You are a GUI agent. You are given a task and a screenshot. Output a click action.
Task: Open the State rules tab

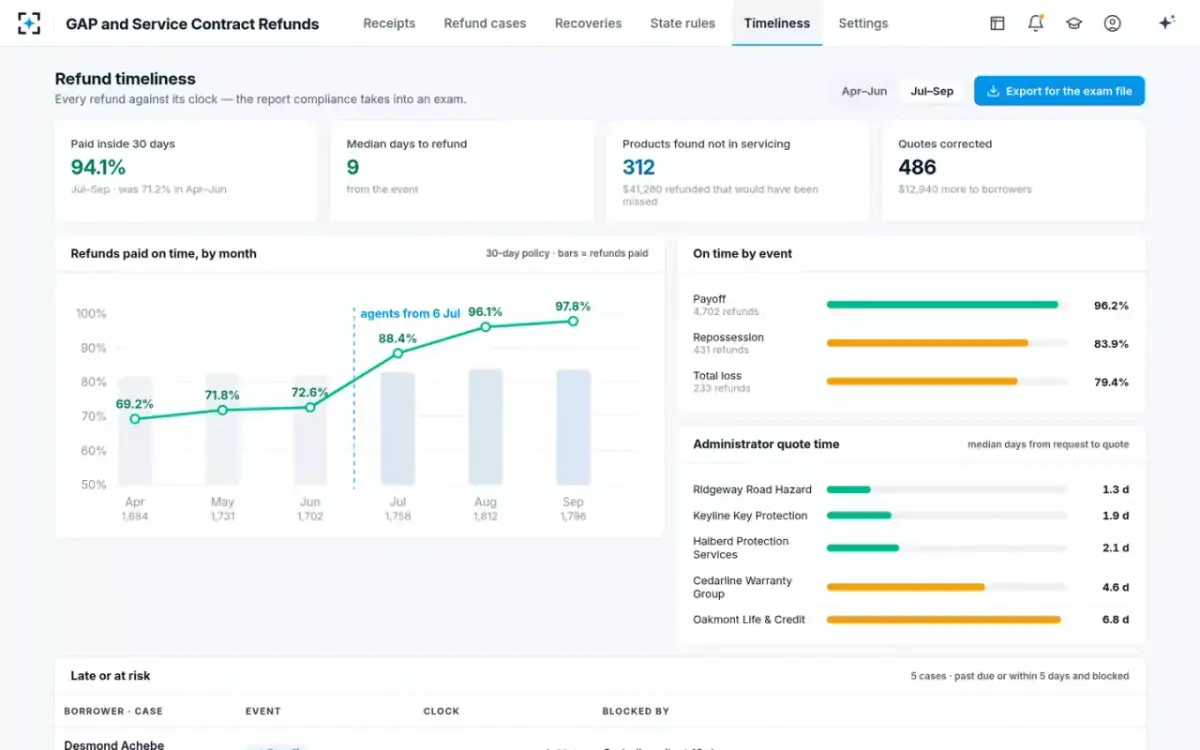tap(683, 23)
